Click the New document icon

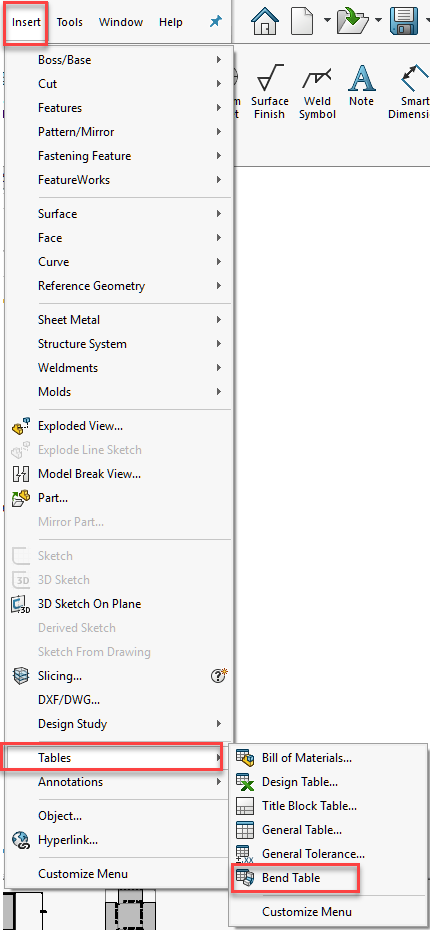302,21
